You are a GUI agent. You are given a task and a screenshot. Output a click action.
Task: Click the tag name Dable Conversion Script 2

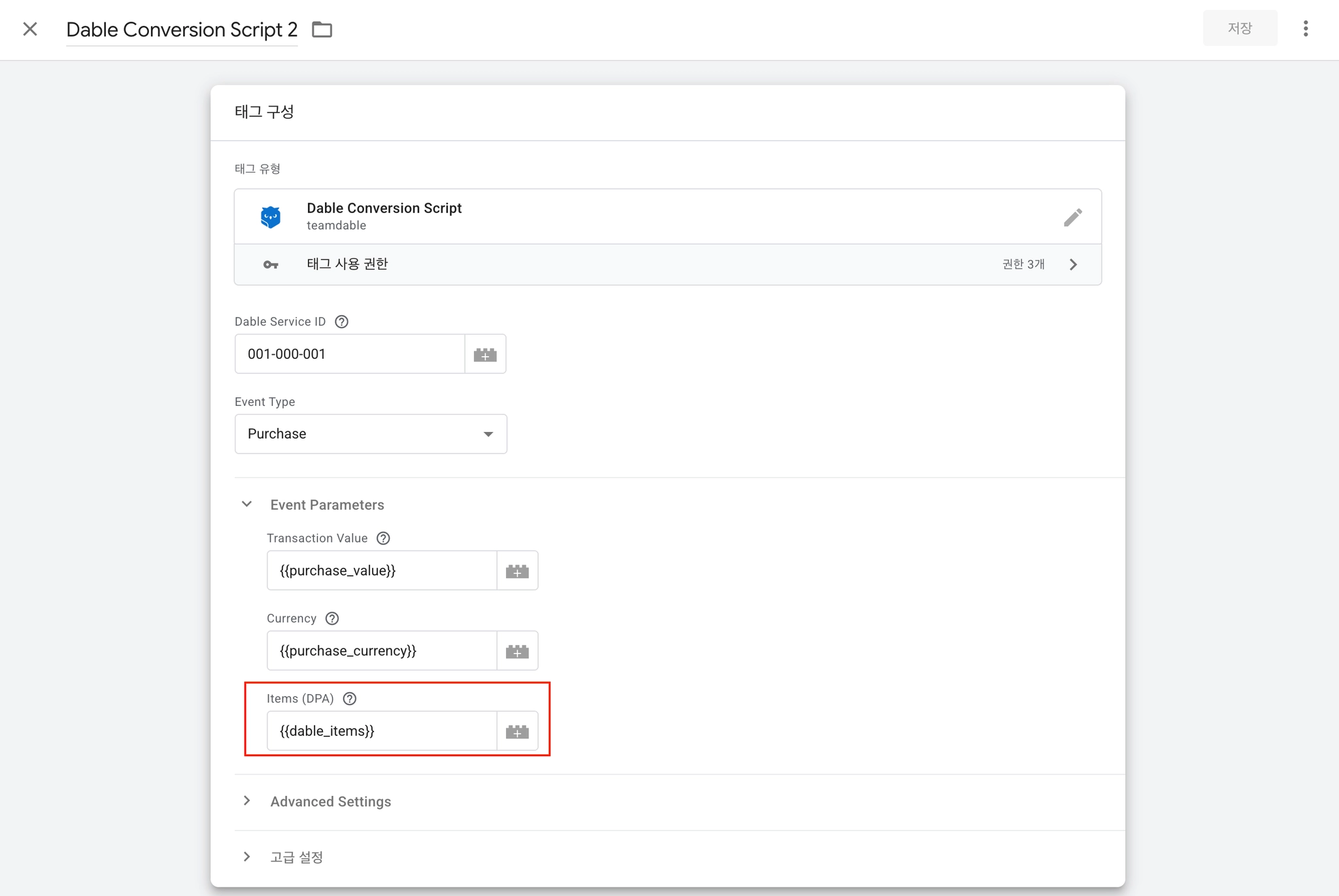[182, 30]
